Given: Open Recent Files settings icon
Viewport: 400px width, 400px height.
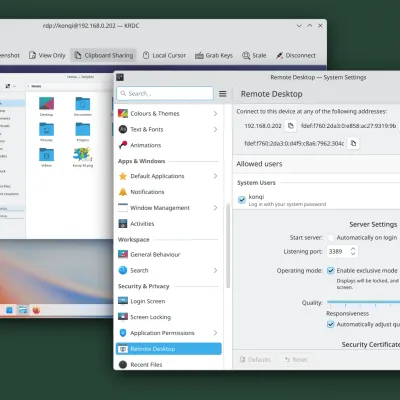Looking at the screenshot, I should coord(123,364).
